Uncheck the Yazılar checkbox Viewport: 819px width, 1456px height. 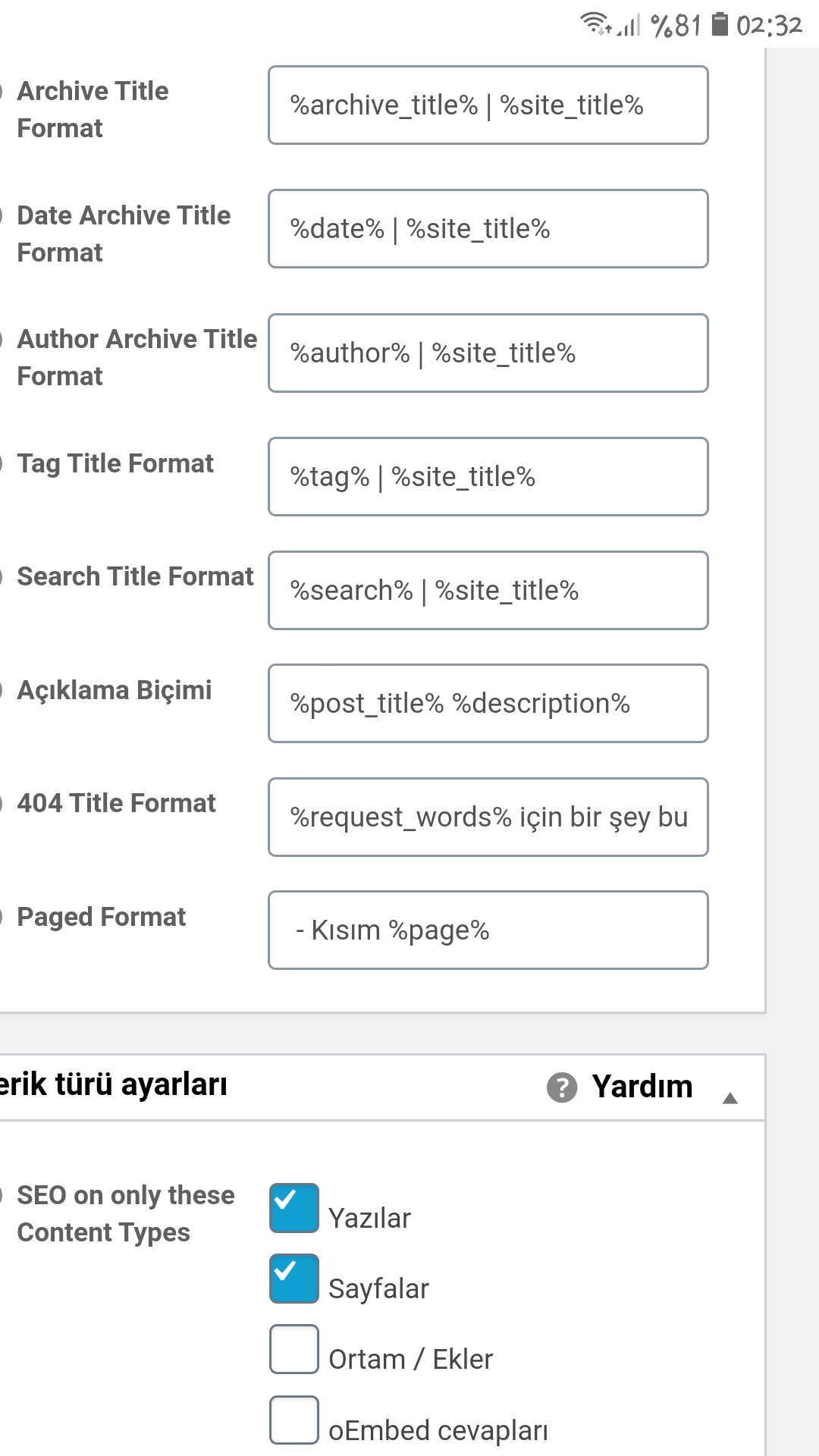294,1207
